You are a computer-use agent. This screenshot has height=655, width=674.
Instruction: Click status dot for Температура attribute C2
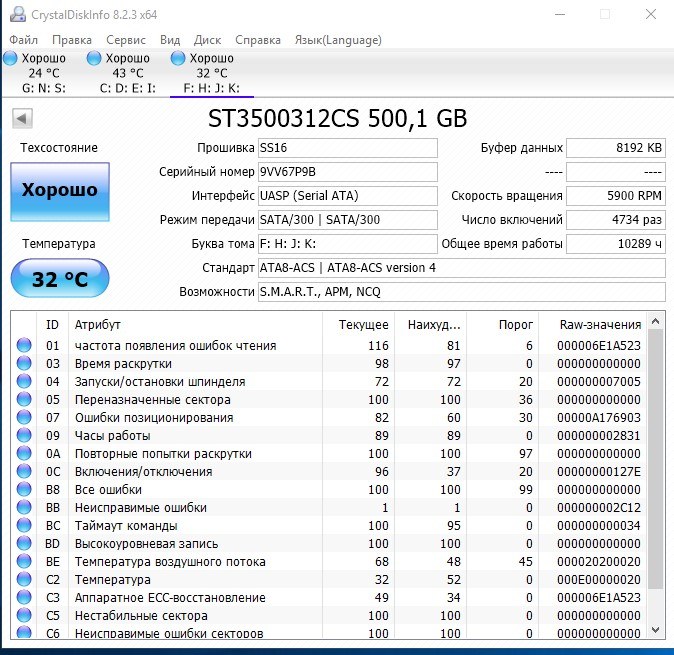pyautogui.click(x=23, y=580)
